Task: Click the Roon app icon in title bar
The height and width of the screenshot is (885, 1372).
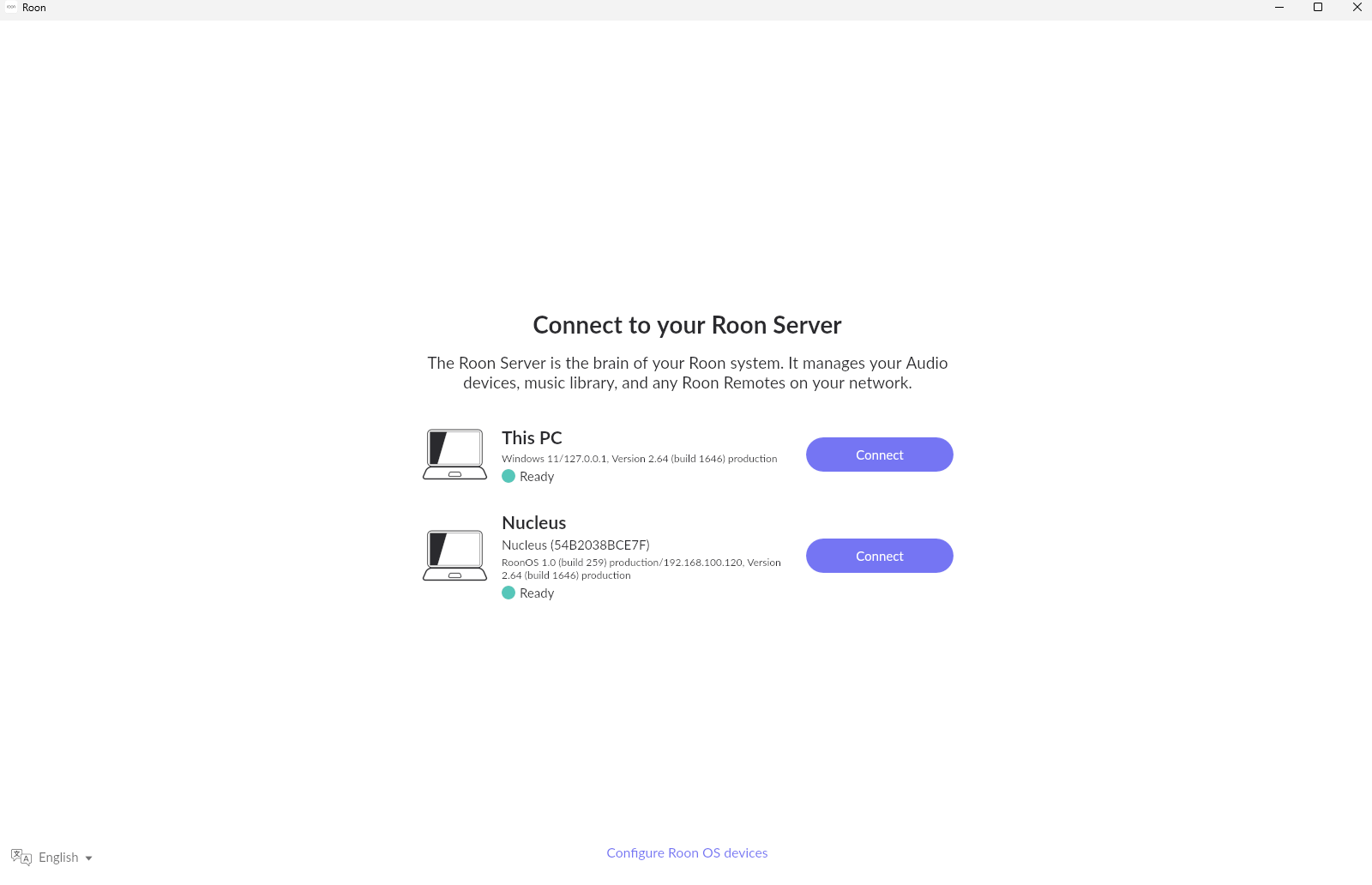Action: [11, 7]
